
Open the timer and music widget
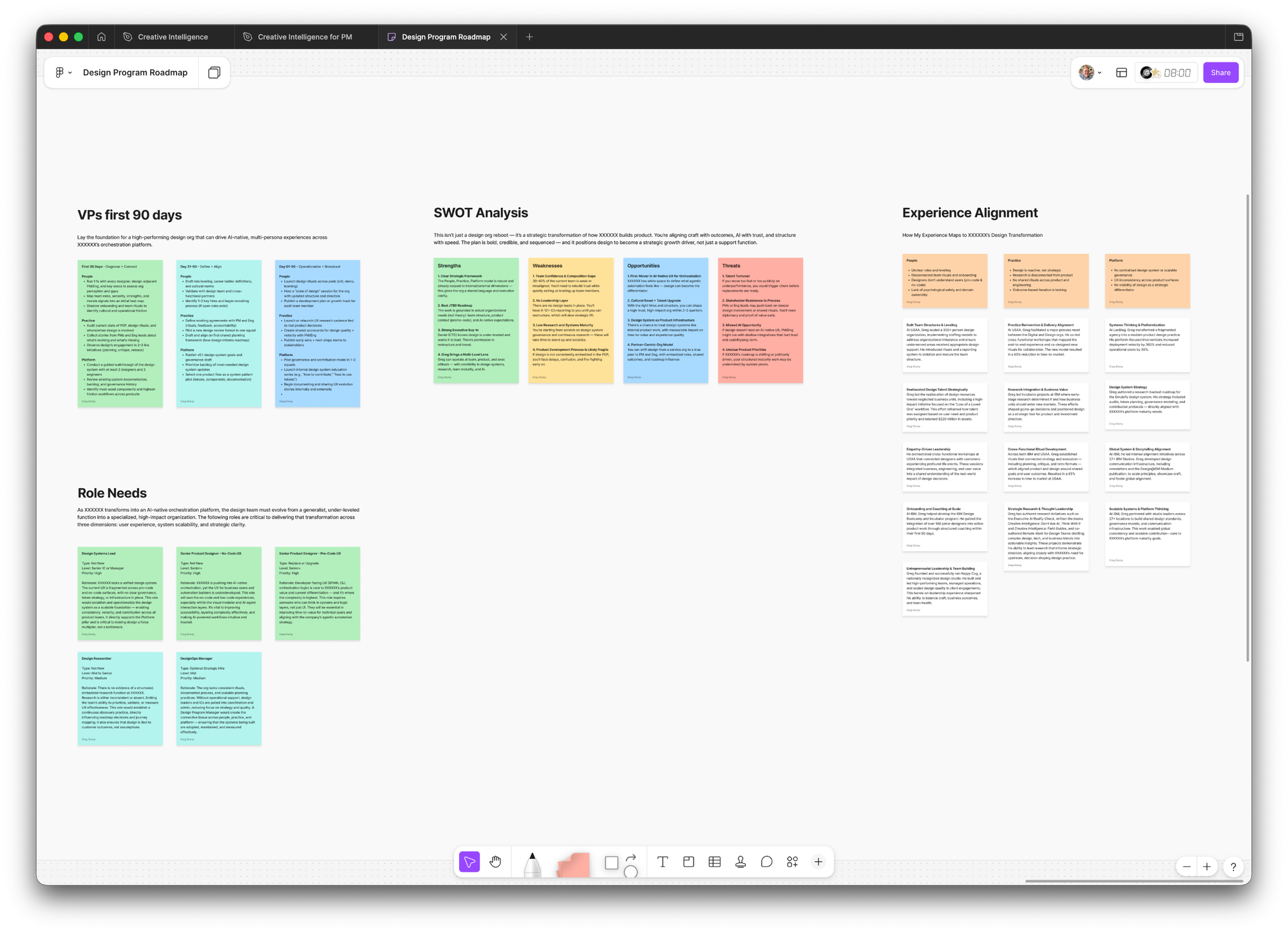[1166, 73]
